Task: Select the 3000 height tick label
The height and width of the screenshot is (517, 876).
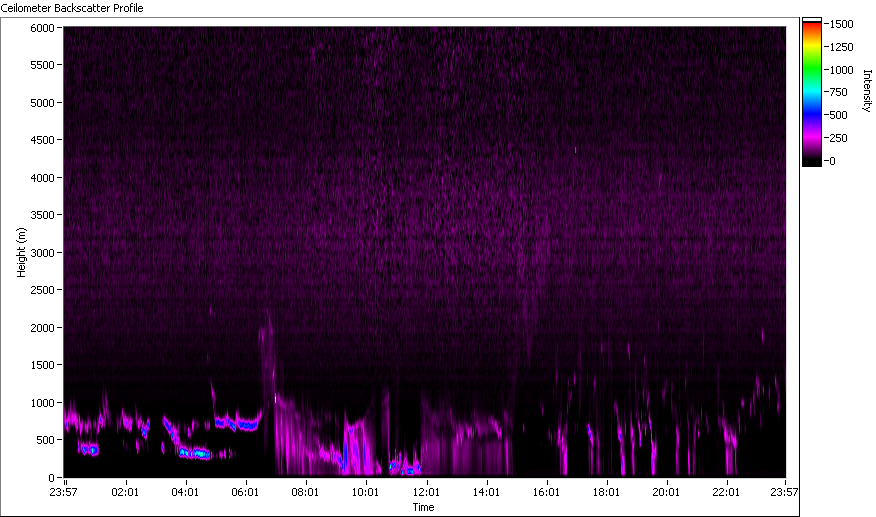Action: pos(42,253)
